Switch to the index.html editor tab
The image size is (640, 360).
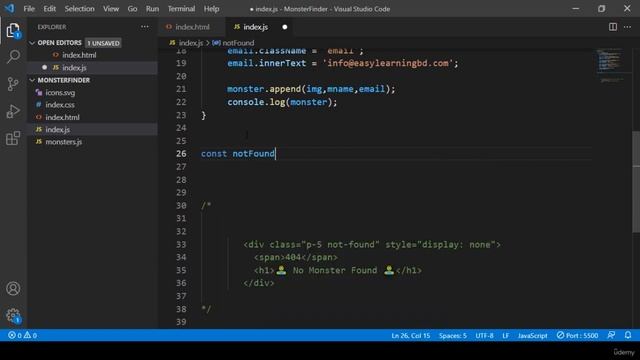tap(192, 27)
